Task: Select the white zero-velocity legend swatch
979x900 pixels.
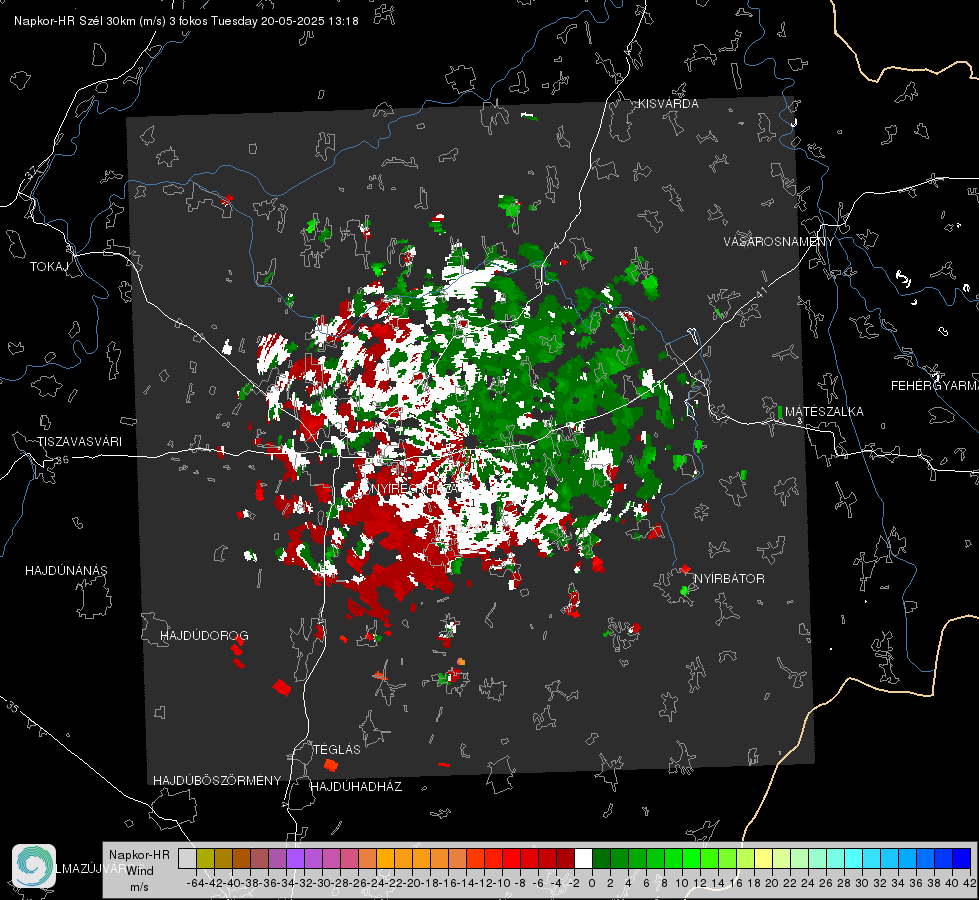Action: (583, 858)
